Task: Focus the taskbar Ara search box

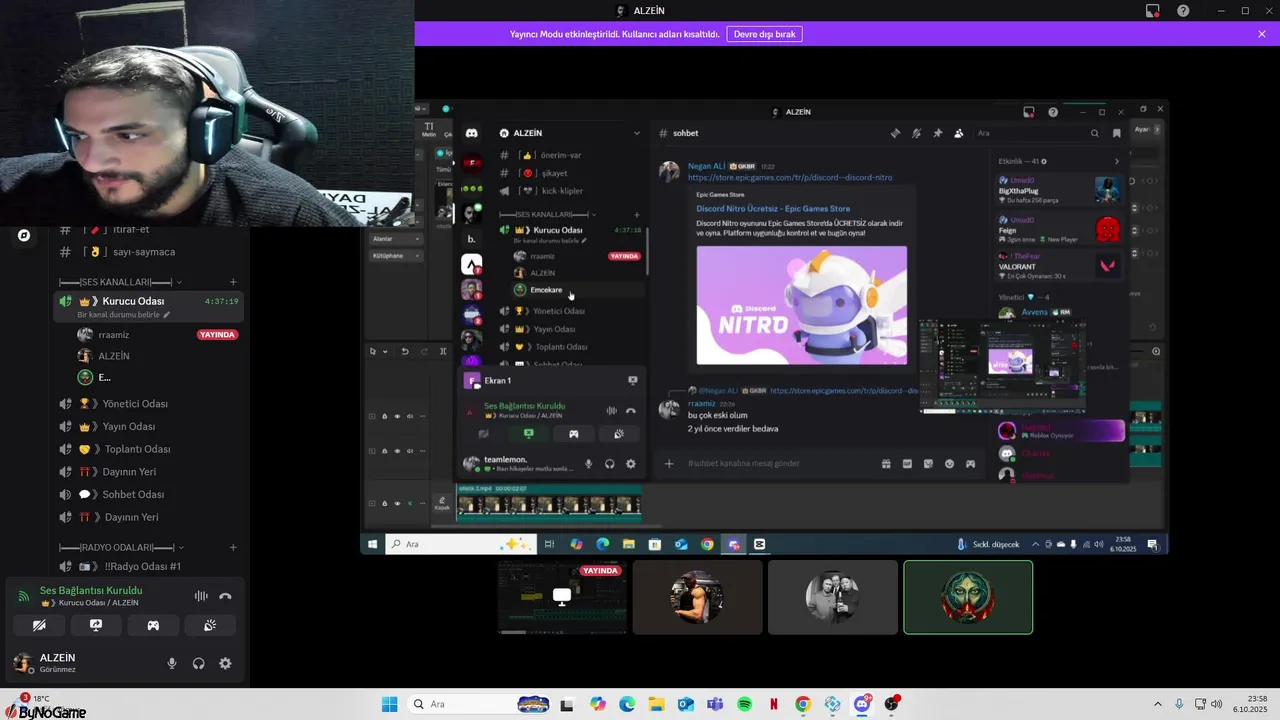Action: pyautogui.click(x=480, y=704)
